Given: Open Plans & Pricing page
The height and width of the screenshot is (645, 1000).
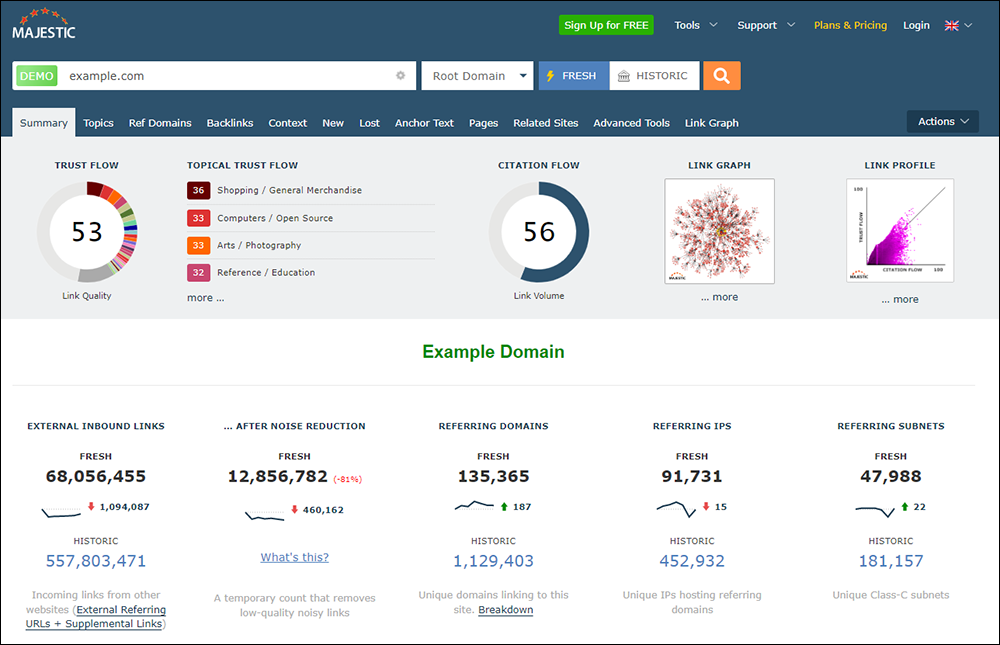Looking at the screenshot, I should pos(850,26).
